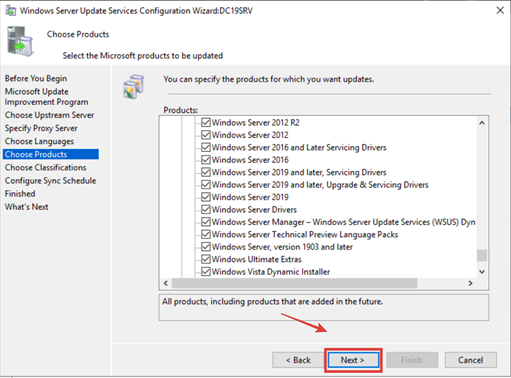This screenshot has width=511, height=378.
Task: Click the 'Windows Server 2012 R2' label text
Action: 256,123
